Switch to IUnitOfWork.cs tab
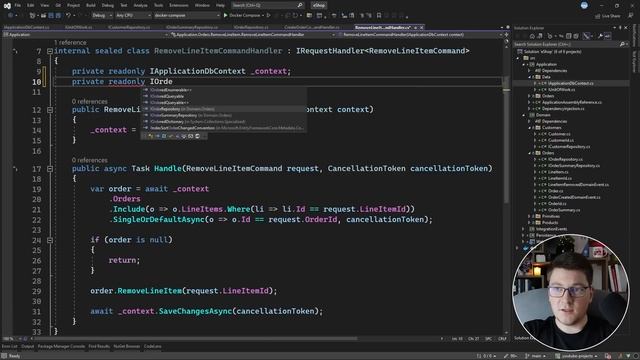 pos(78,27)
